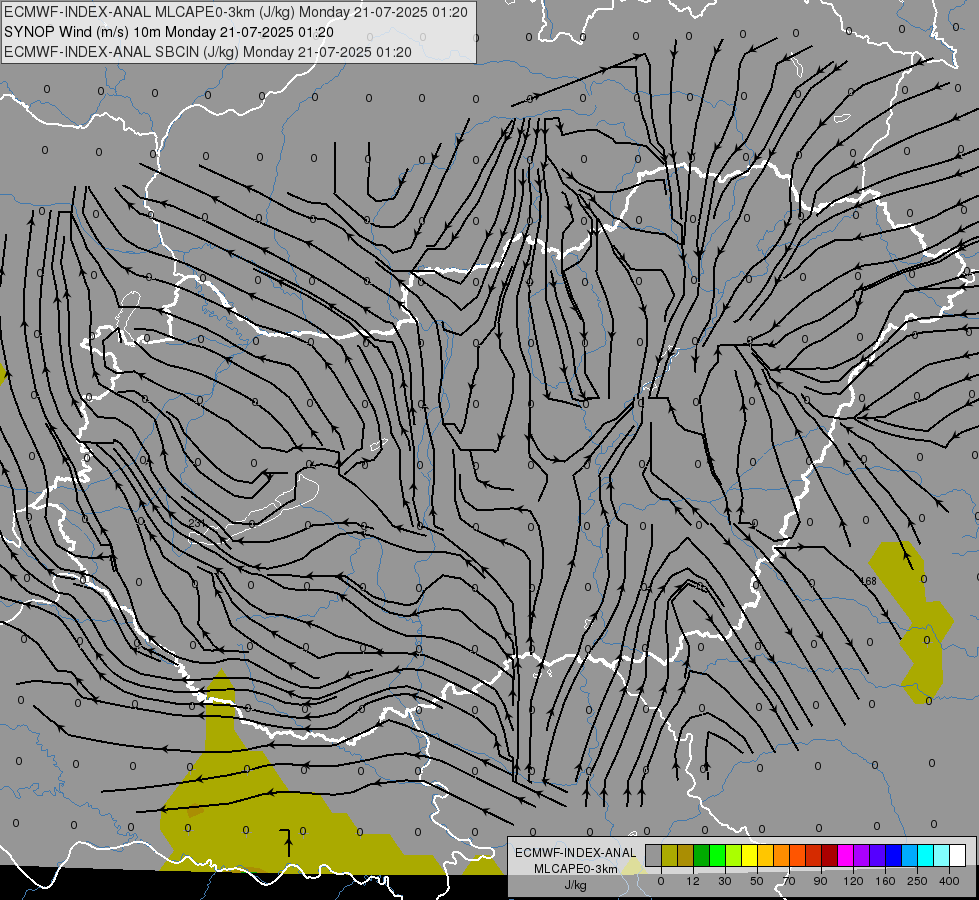Click the legend value 90
The width and height of the screenshot is (979, 900).
[x=820, y=881]
